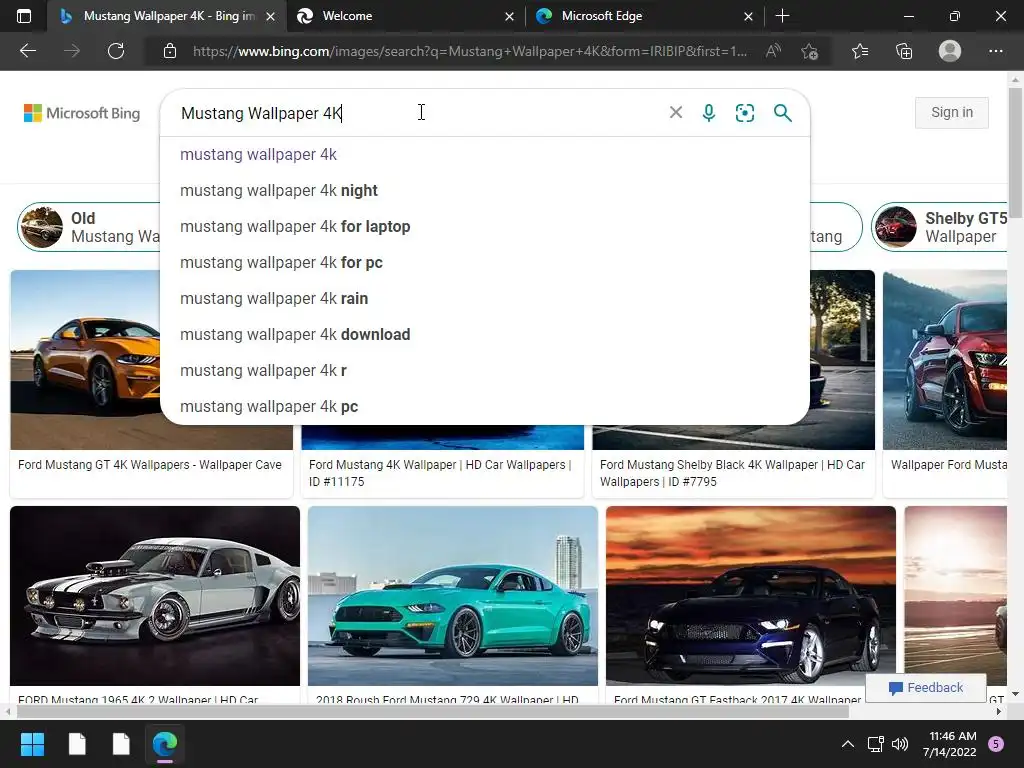Click the horizontal page scrollbar
The width and height of the screenshot is (1024, 768).
pyautogui.click(x=432, y=712)
